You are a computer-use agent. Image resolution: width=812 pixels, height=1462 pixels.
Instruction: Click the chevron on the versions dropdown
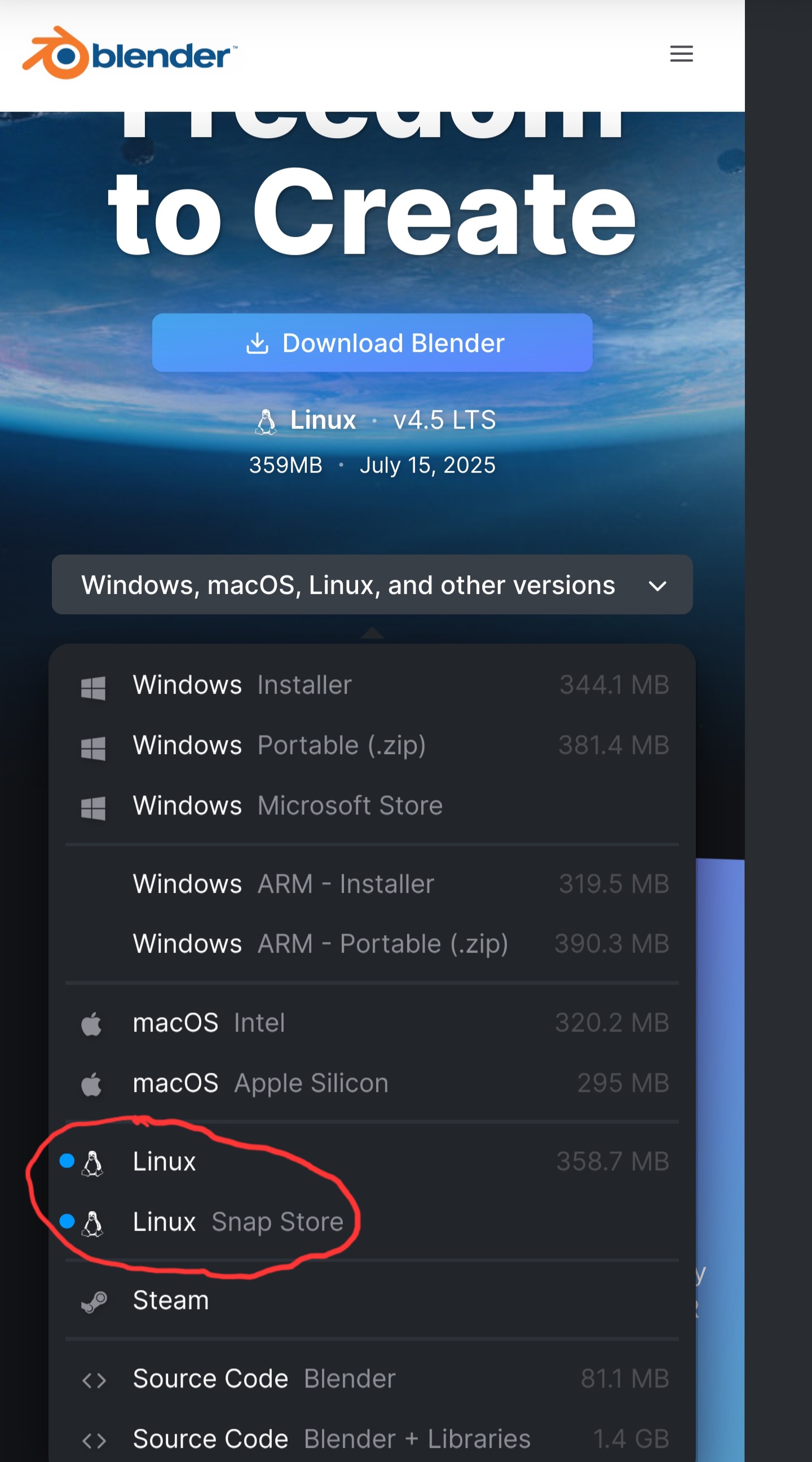657,586
